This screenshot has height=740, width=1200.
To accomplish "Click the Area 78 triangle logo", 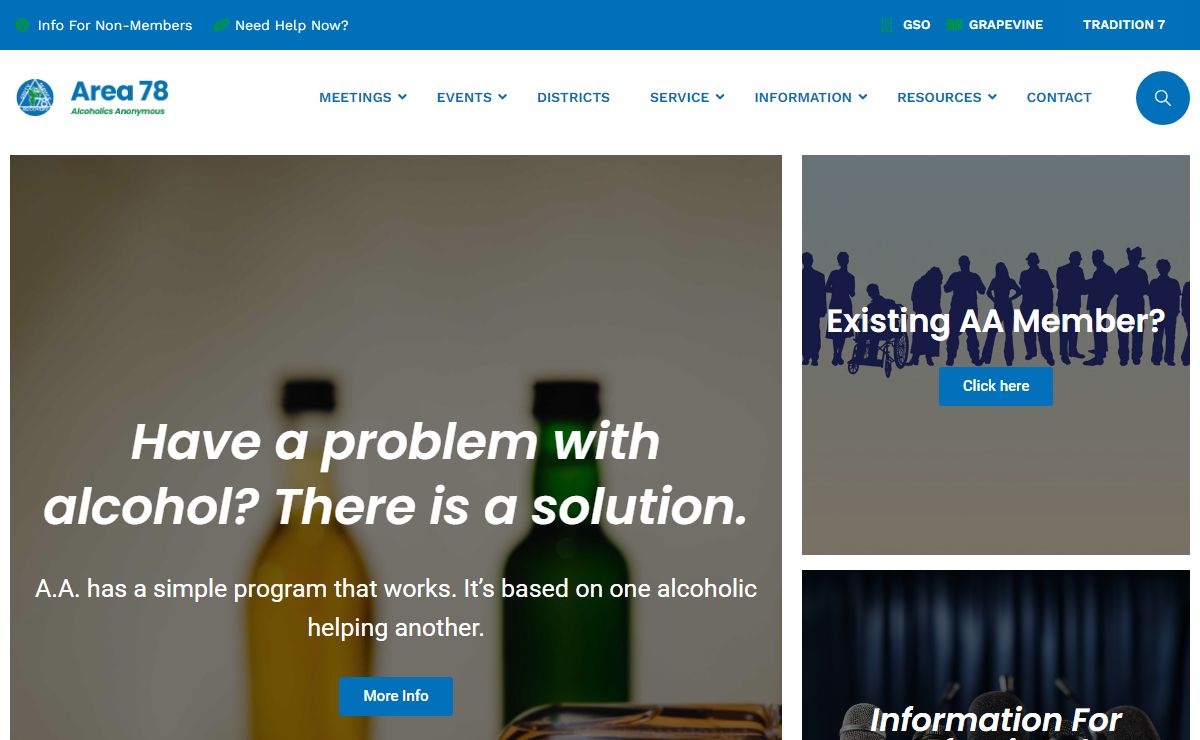I will [35, 97].
